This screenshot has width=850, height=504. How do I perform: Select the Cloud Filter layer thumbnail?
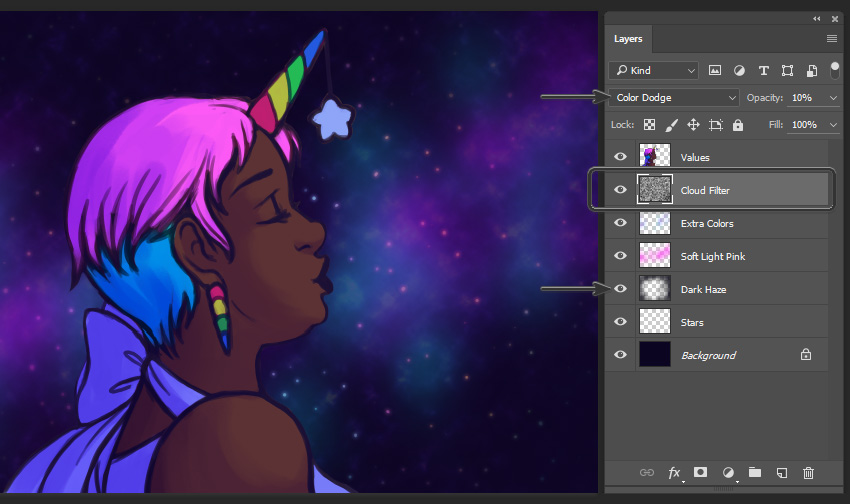[655, 189]
